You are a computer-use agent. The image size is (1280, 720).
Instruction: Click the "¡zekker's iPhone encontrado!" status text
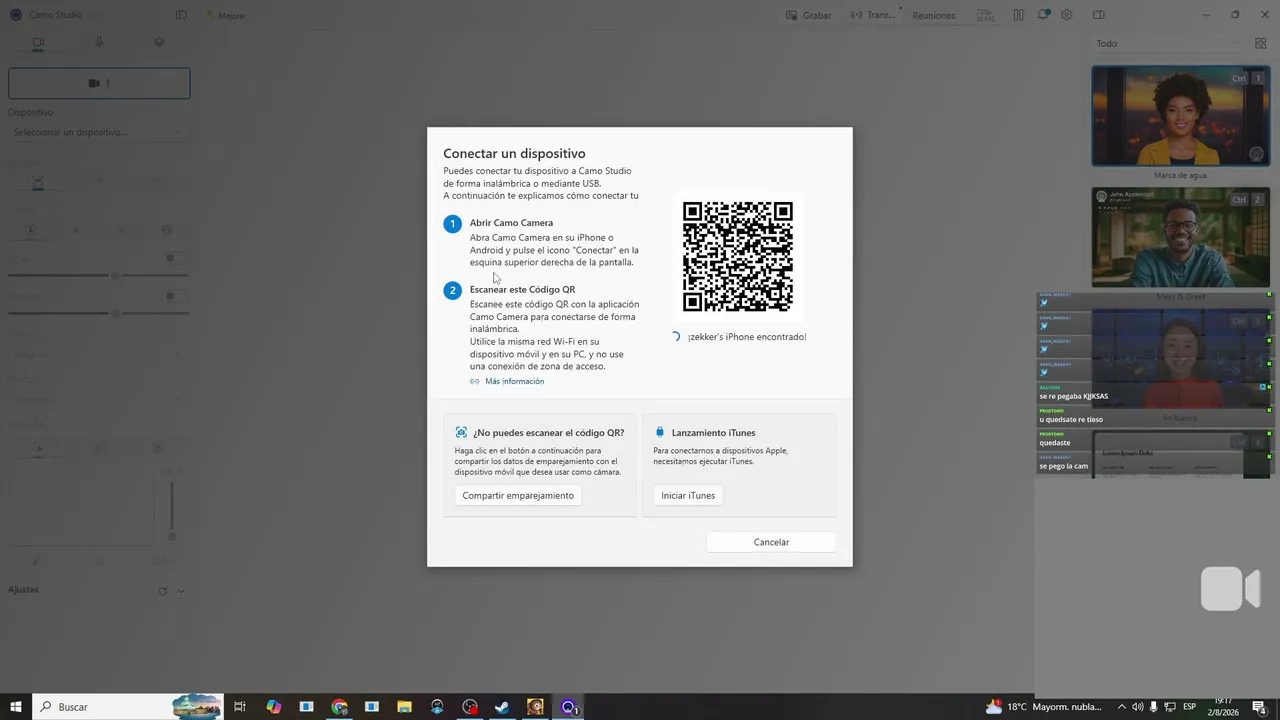click(747, 337)
